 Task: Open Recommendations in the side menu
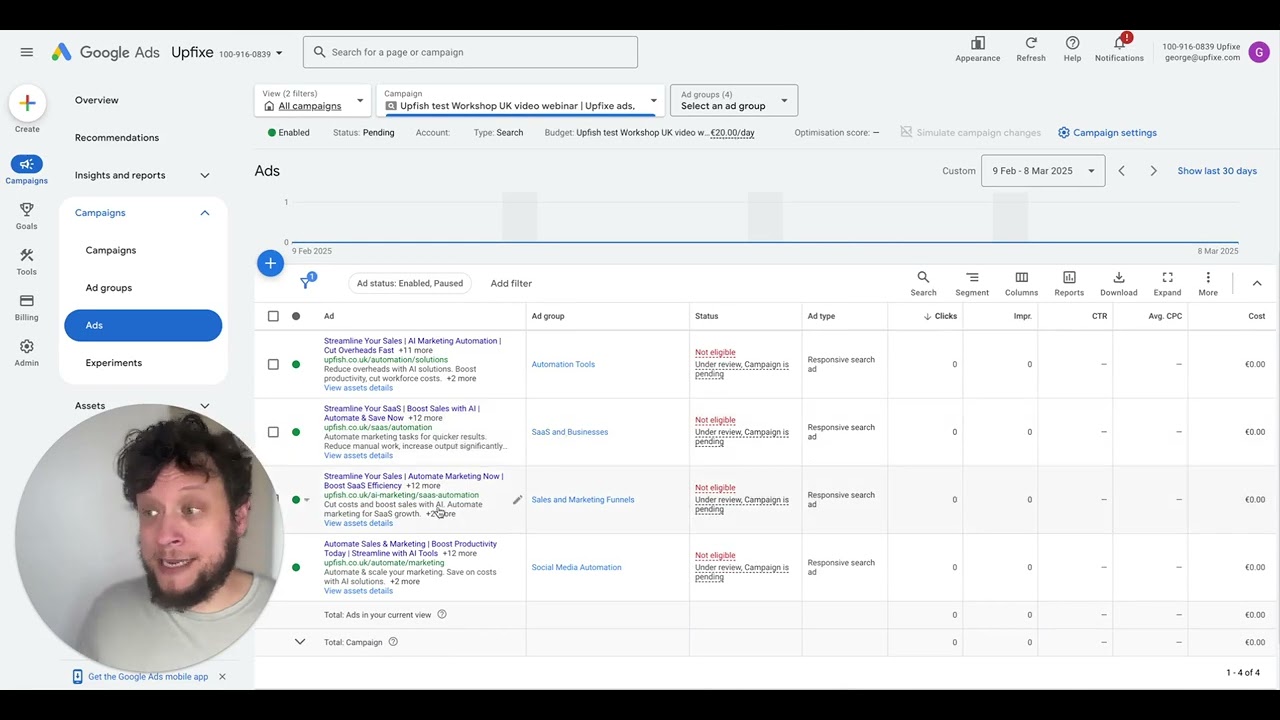click(117, 138)
